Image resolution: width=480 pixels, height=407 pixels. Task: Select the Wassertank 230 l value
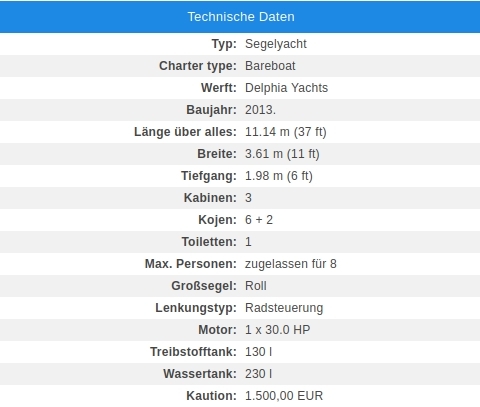[258, 374]
